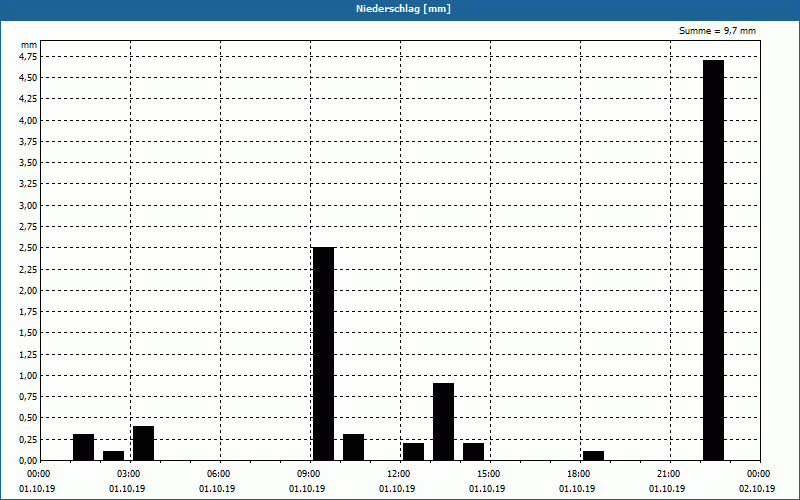The image size is (800, 500).
Task: Select the y-axis label "4,50"
Action: pyautogui.click(x=28, y=78)
